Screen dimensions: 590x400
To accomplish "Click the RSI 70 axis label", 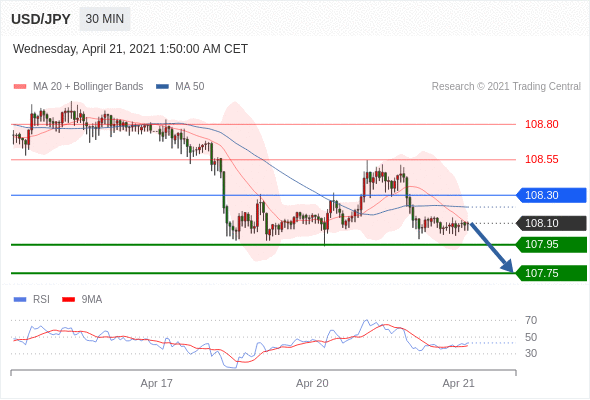I will pyautogui.click(x=531, y=321).
